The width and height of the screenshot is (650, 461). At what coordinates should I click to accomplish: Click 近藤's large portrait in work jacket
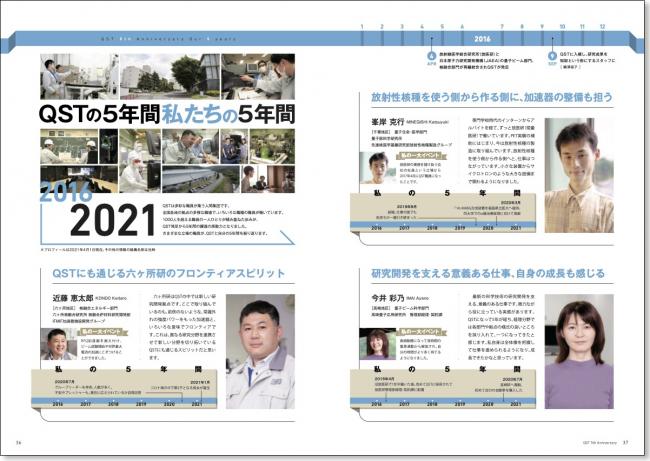[x=260, y=352]
